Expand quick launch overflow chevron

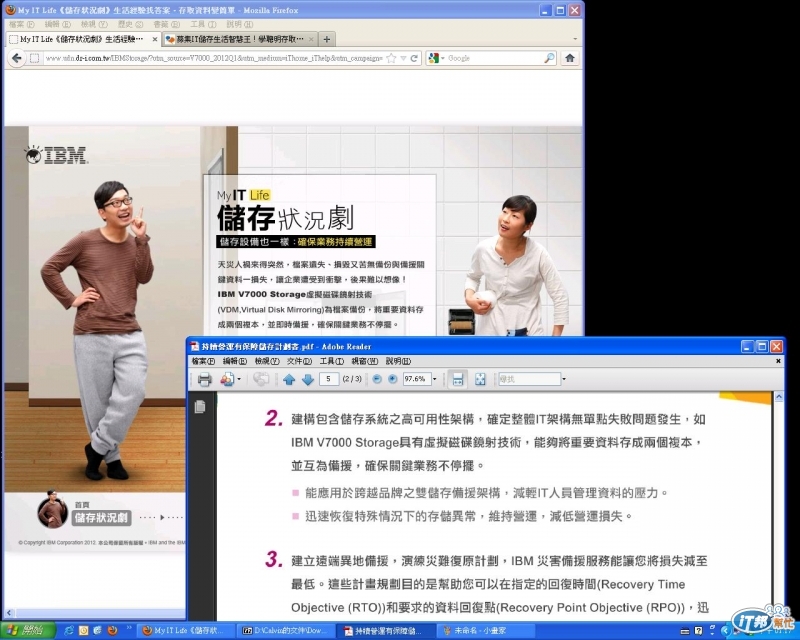[129, 629]
